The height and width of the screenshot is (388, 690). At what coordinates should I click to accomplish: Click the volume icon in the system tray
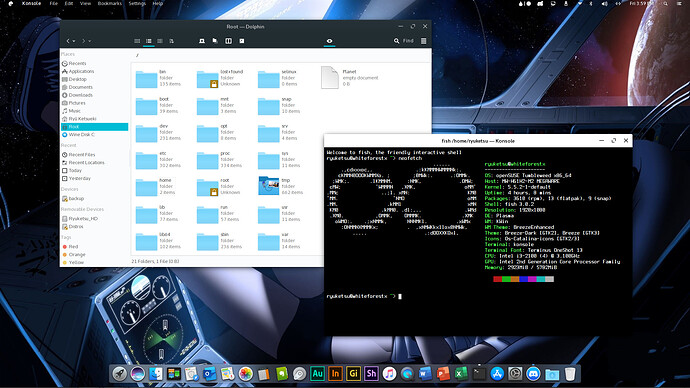[604, 4]
